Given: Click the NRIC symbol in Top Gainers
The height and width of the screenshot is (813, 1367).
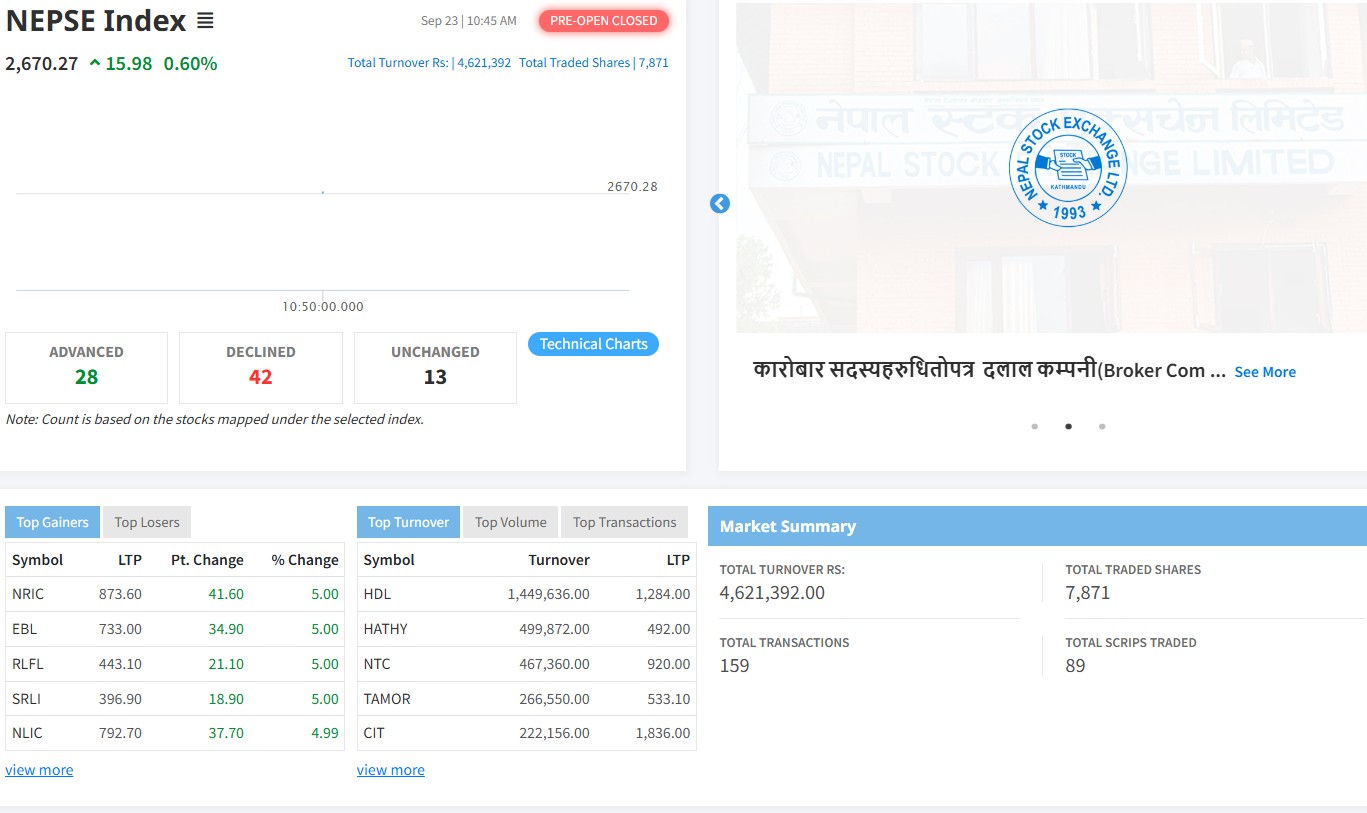Looking at the screenshot, I should click(x=28, y=594).
